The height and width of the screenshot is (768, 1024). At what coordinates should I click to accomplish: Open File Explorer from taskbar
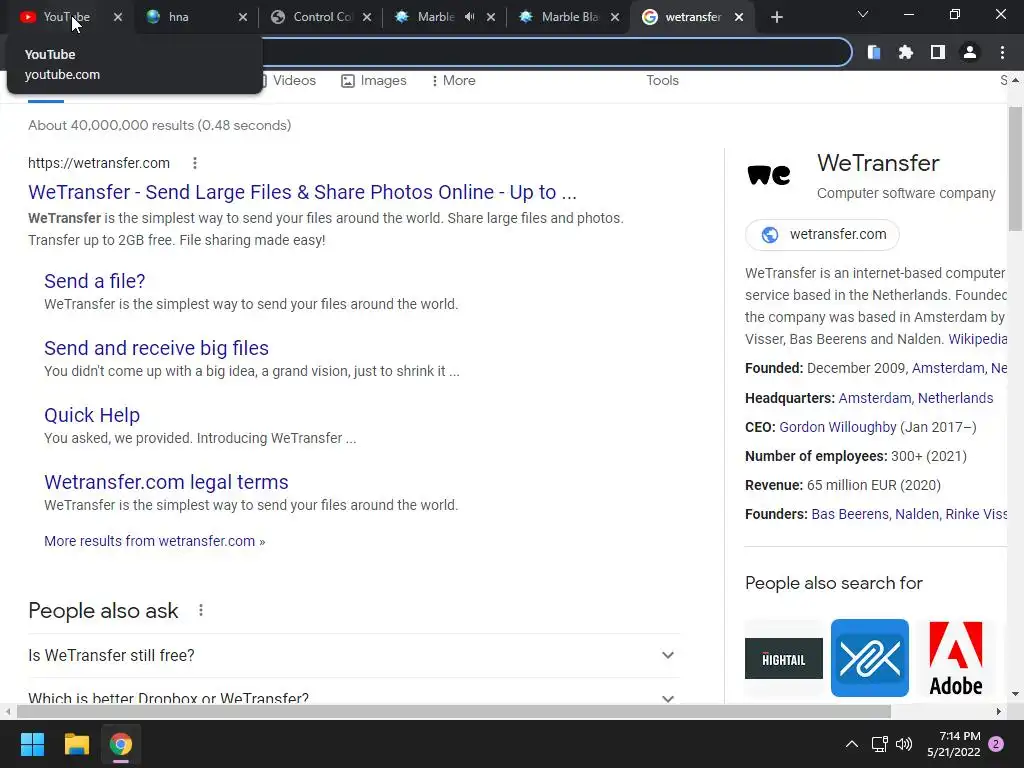click(76, 744)
